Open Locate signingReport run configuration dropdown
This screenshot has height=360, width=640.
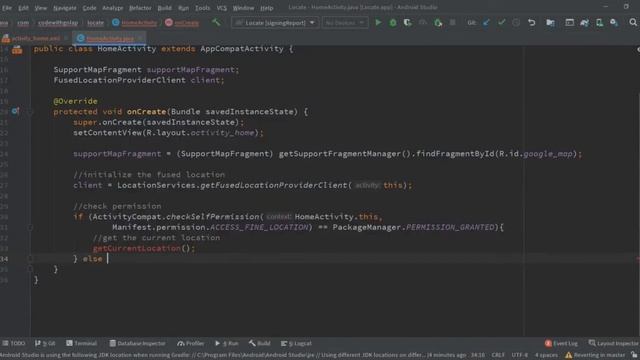(275, 22)
